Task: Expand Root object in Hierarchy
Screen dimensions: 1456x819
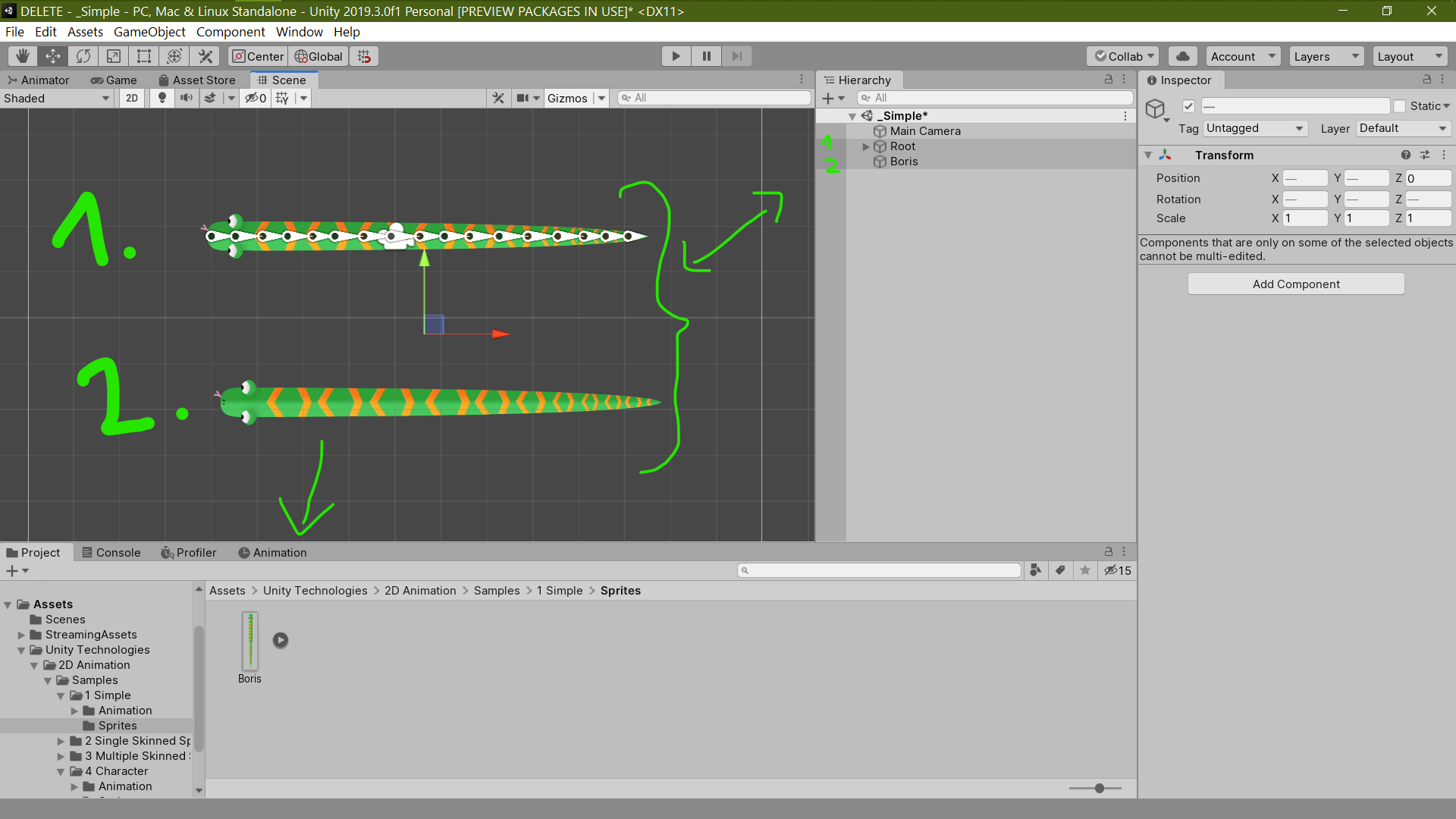Action: 866,146
